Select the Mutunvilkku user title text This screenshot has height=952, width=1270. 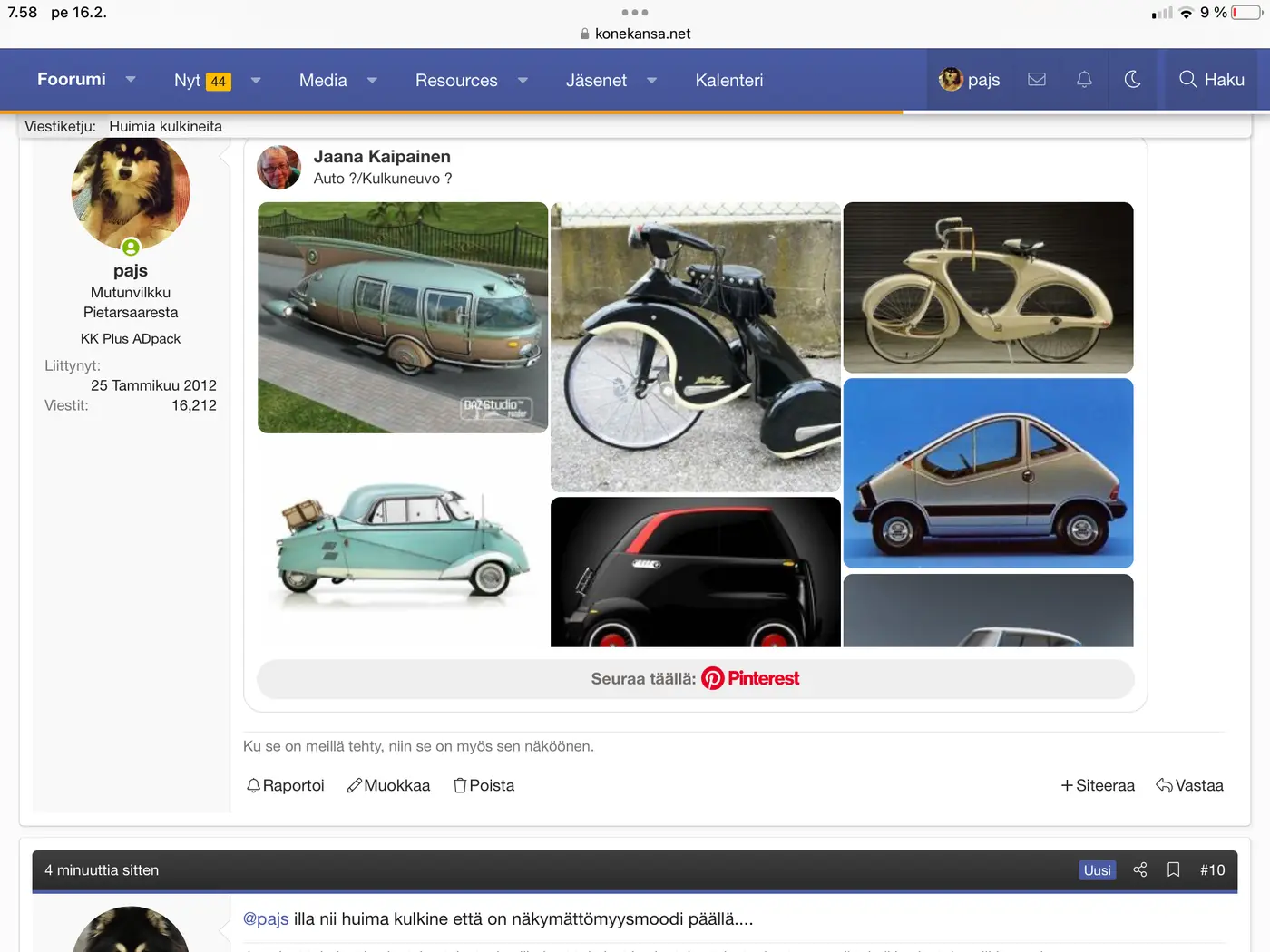click(x=131, y=293)
